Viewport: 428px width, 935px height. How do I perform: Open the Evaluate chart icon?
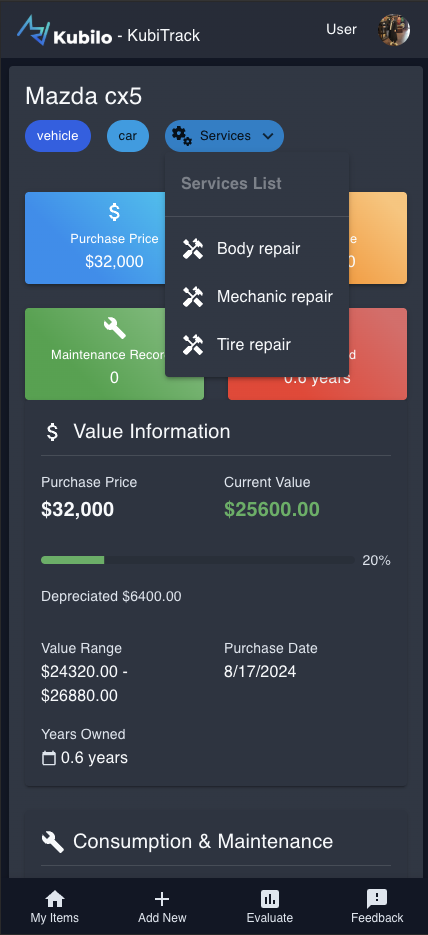[269, 899]
